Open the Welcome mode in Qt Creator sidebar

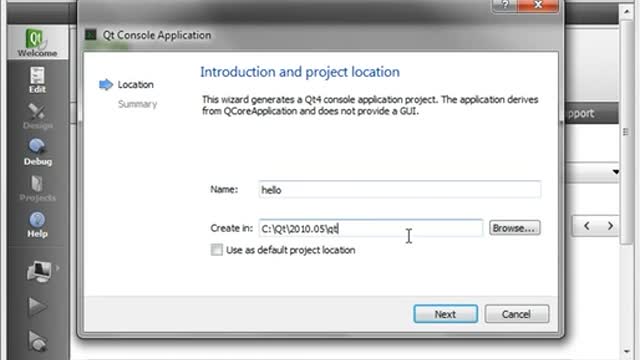tap(38, 42)
